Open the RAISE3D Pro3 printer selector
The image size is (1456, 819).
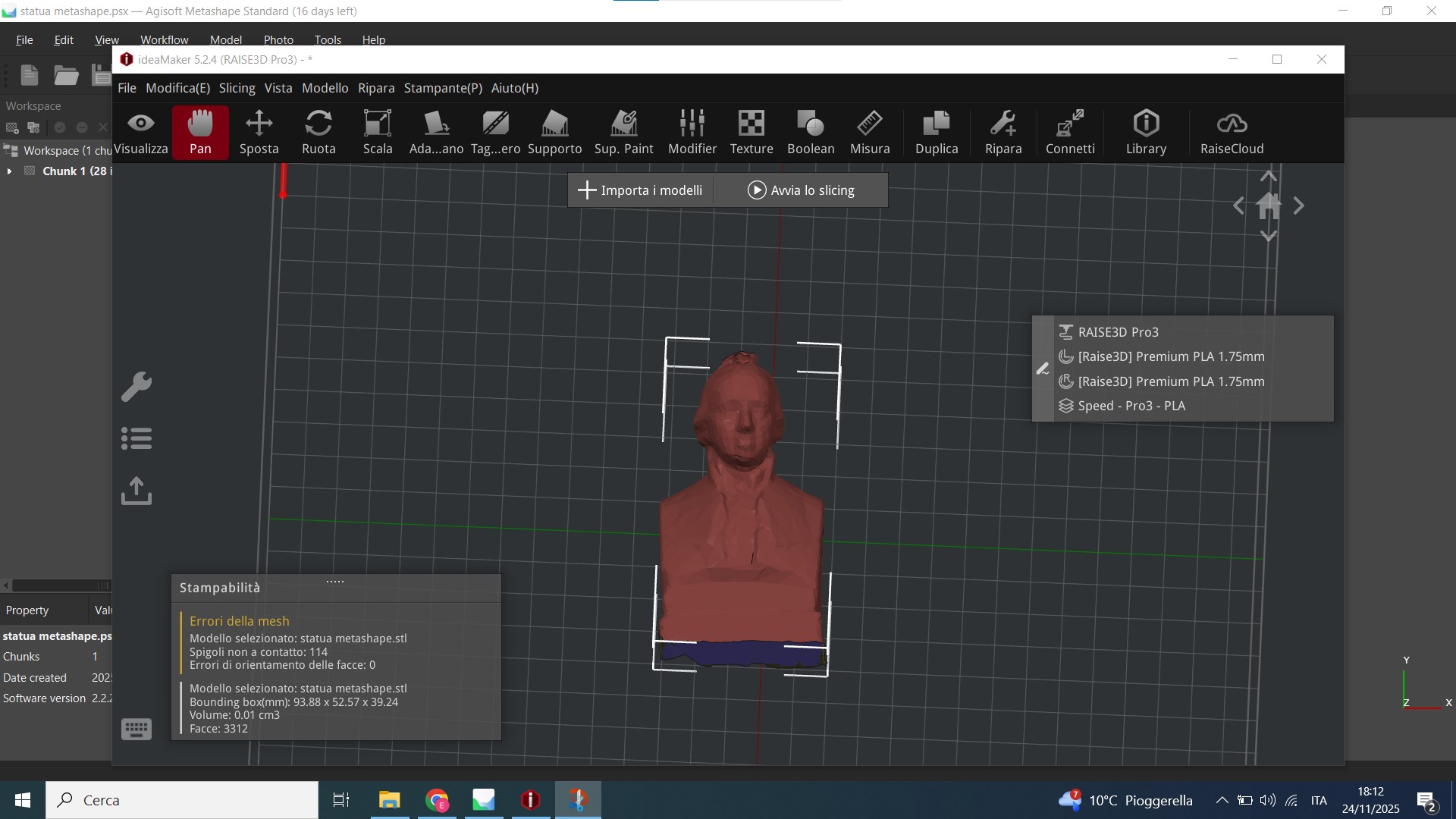point(1118,332)
